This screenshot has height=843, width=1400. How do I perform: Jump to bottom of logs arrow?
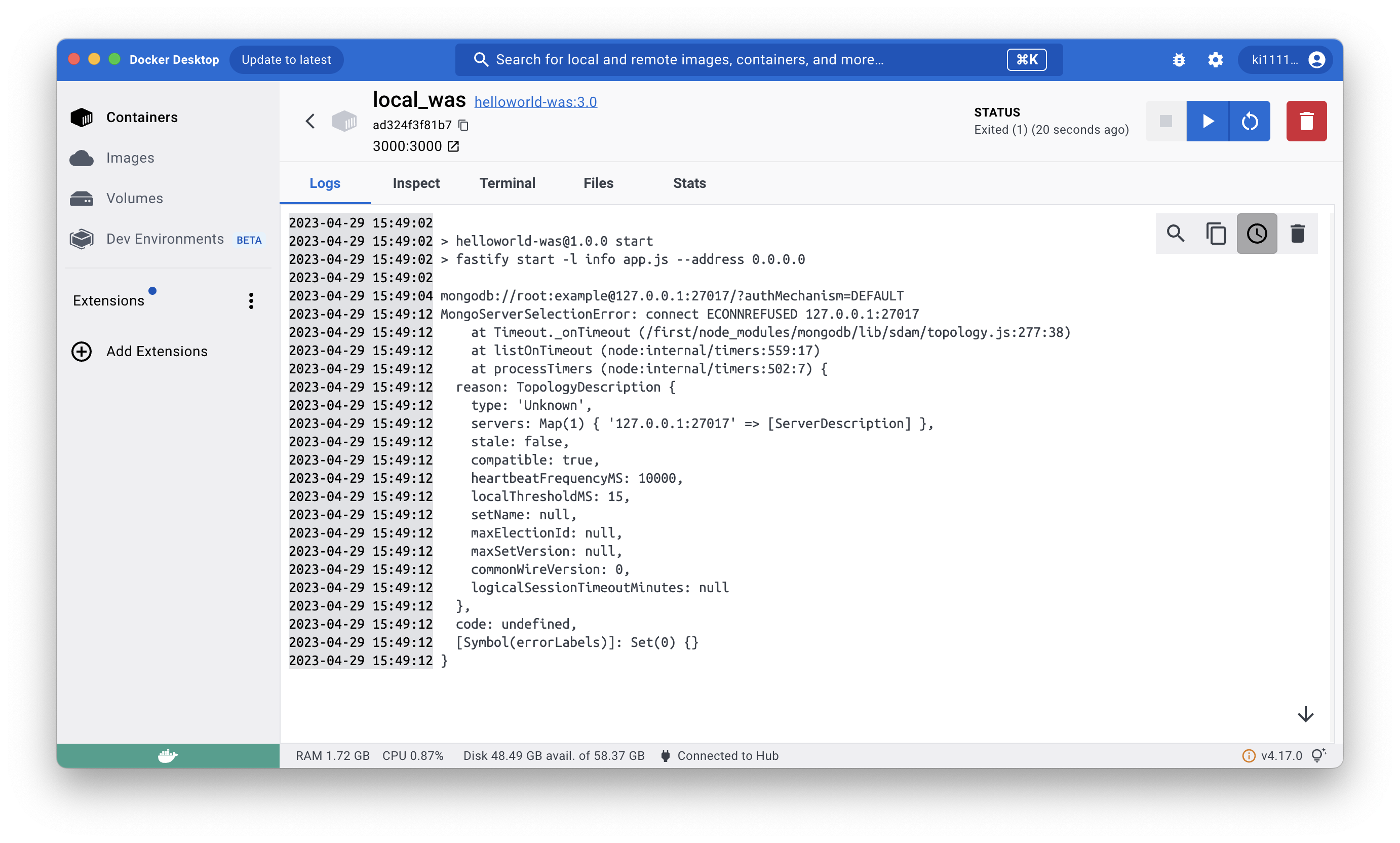[1306, 714]
